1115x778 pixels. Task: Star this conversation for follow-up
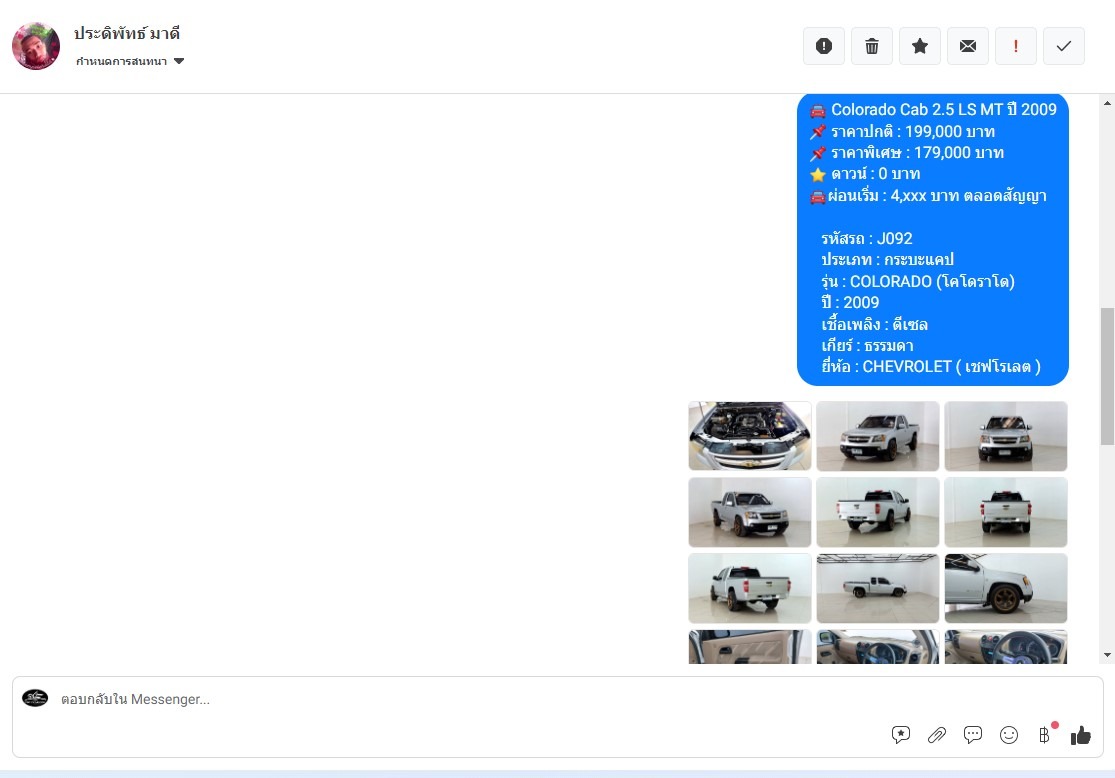[920, 46]
